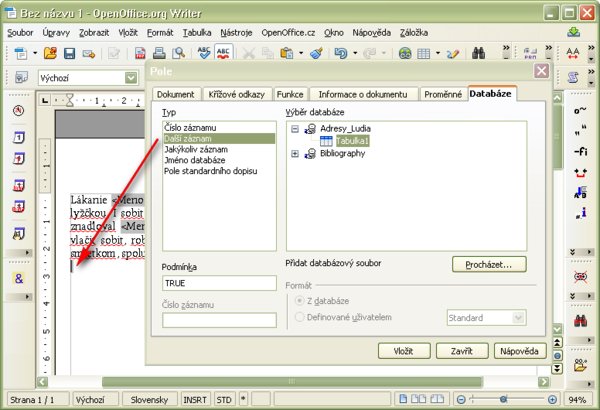Click the Zavřít button
This screenshot has height=410, width=600.
point(462,351)
